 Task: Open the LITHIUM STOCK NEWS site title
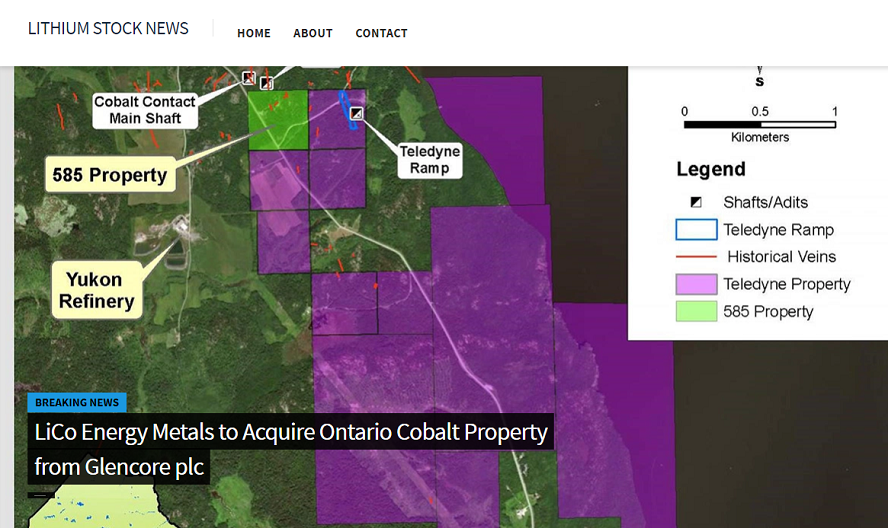(108, 28)
